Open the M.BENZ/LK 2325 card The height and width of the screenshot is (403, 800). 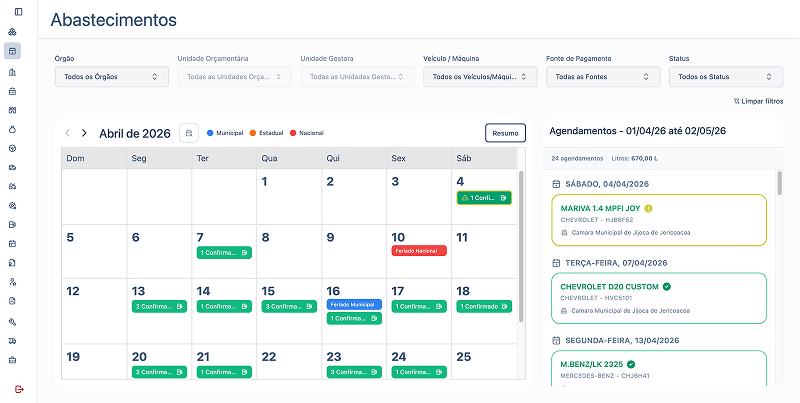[659, 367]
